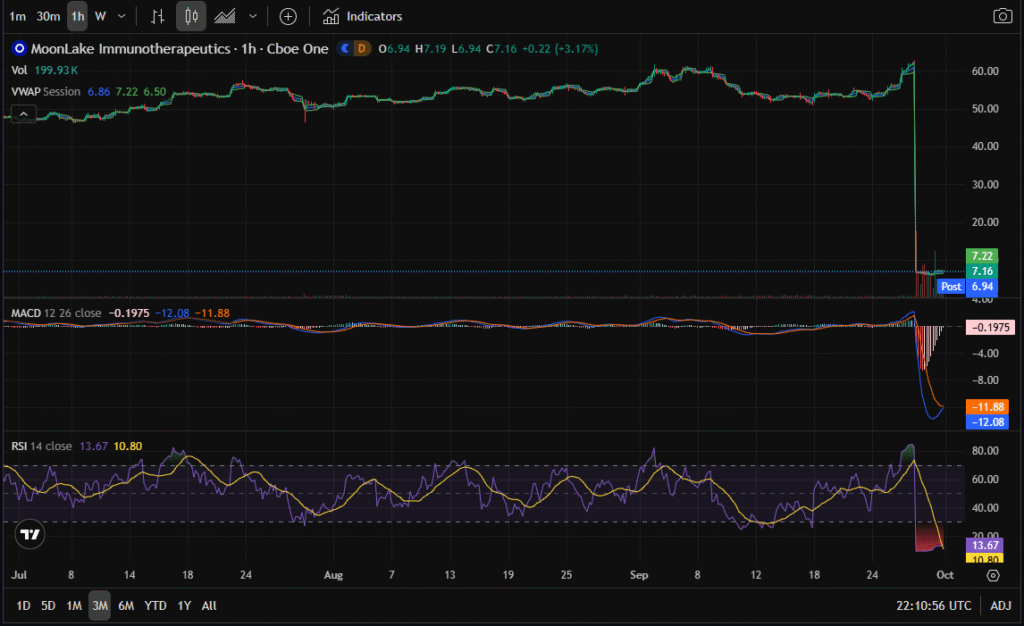
Task: Toggle the extended hours session moon indicator
Action: [x=346, y=48]
